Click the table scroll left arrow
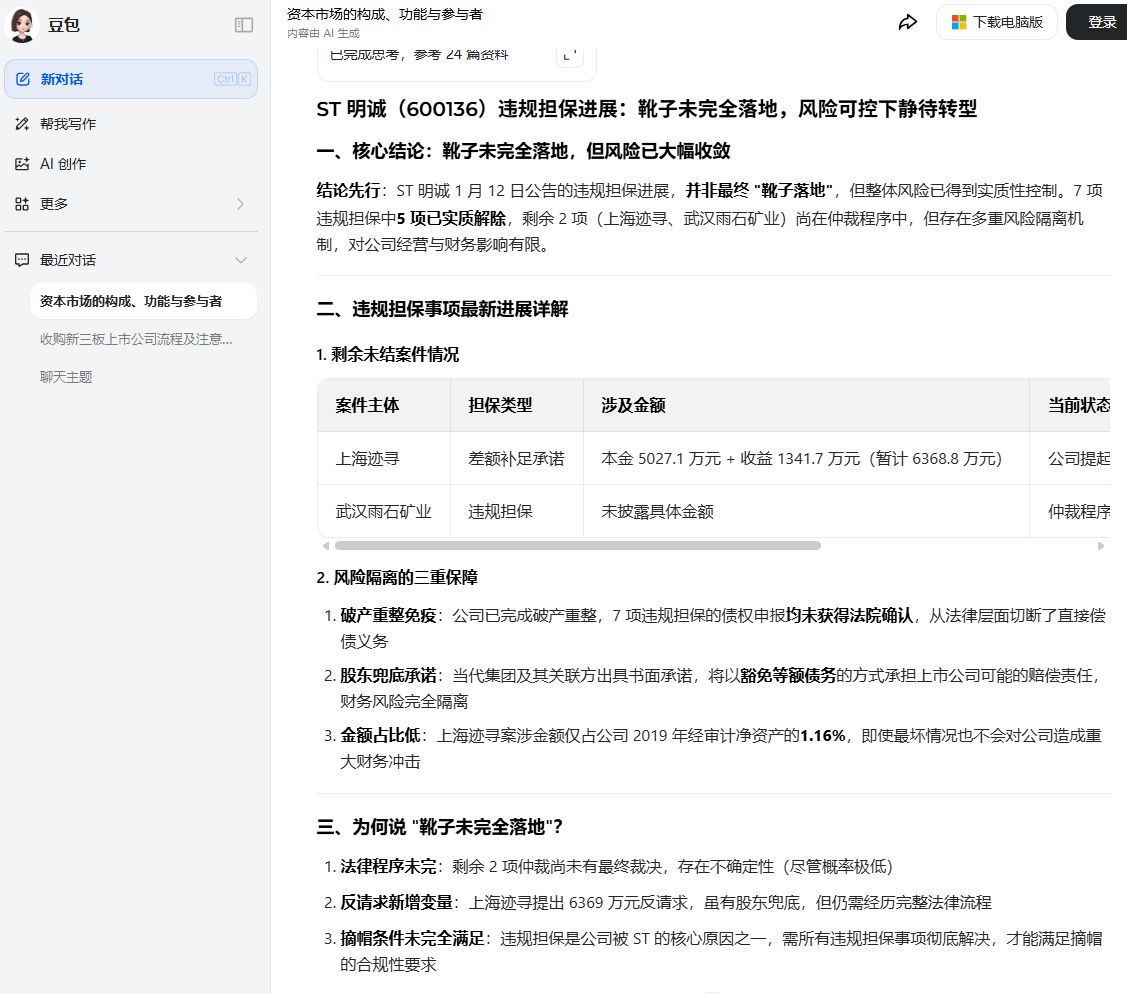Viewport: 1127px width, 994px height. tap(326, 546)
